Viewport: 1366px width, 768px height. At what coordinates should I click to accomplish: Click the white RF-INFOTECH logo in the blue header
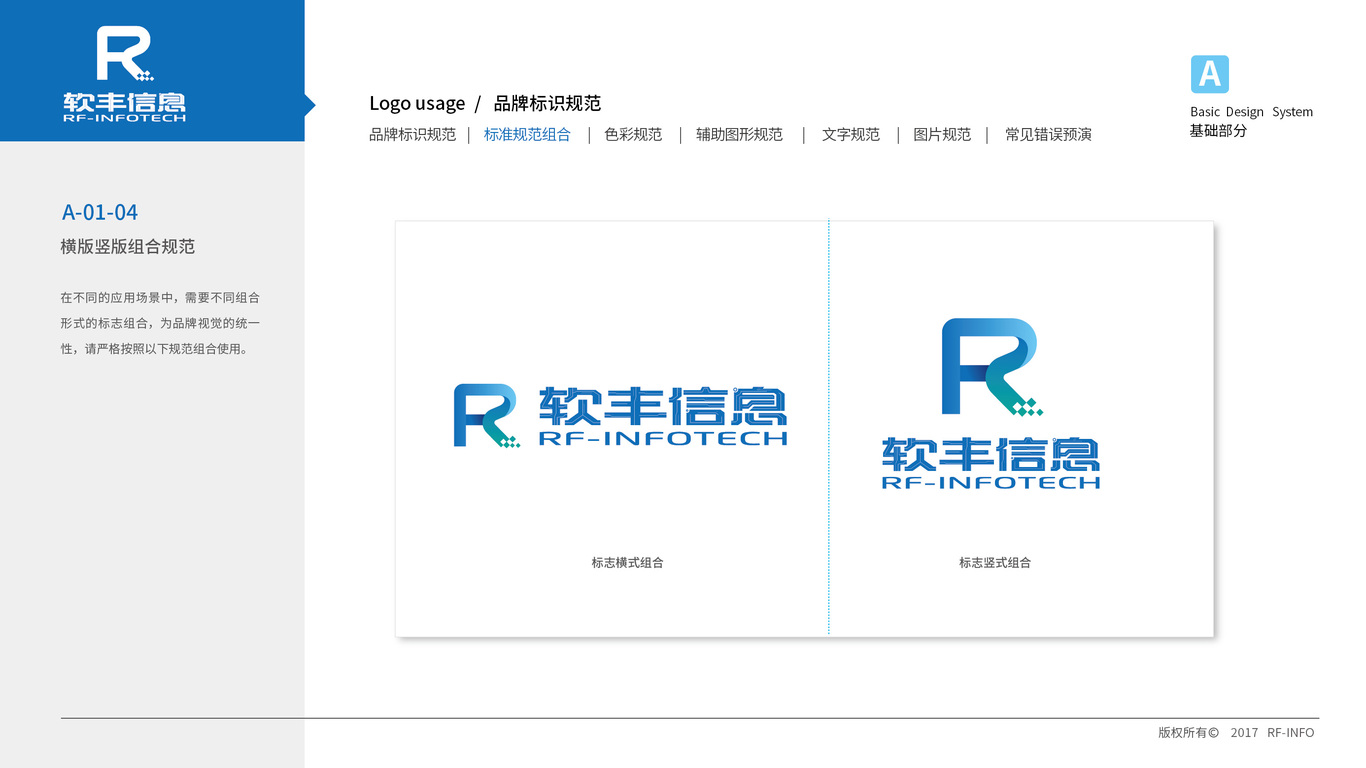(124, 75)
